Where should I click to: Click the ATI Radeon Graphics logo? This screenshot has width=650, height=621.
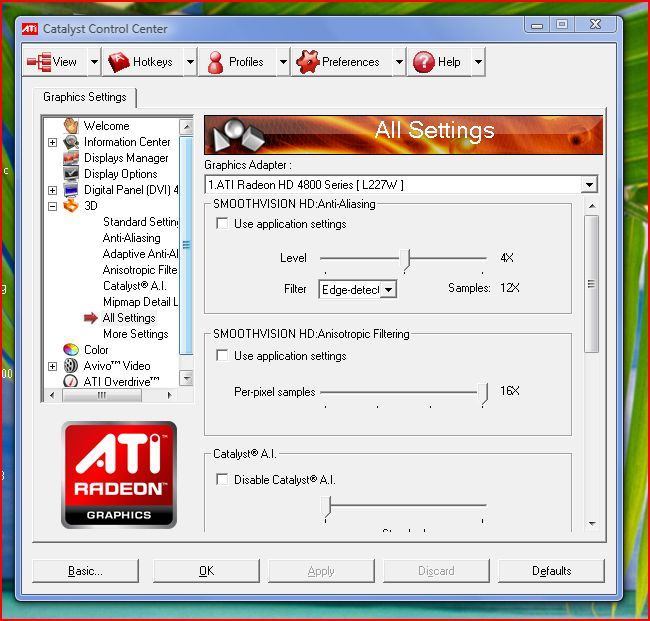coord(119,475)
